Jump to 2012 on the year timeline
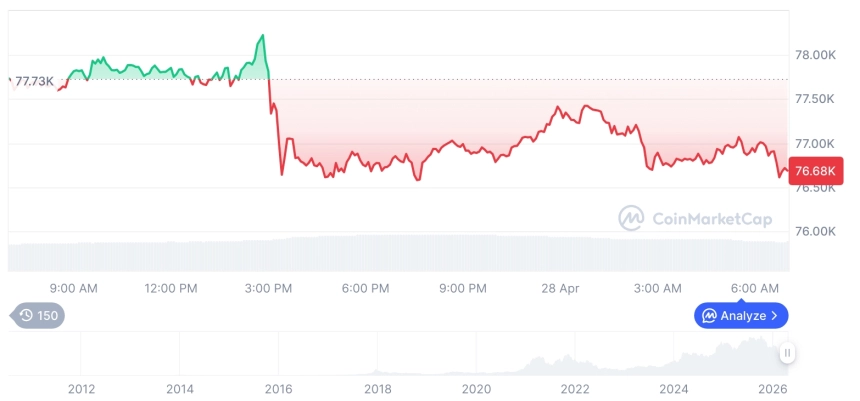The width and height of the screenshot is (860, 401). (x=81, y=389)
